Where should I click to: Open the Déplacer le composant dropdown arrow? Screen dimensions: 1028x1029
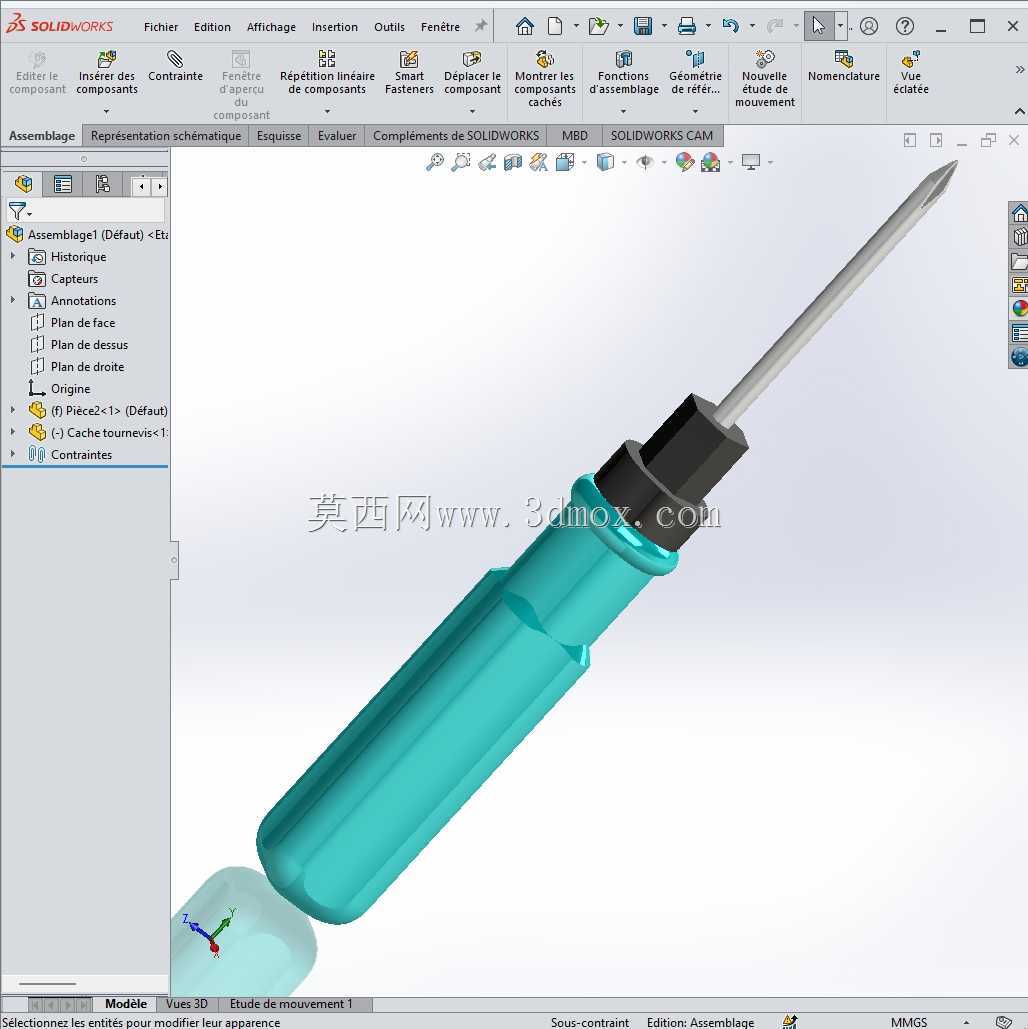coord(472,112)
